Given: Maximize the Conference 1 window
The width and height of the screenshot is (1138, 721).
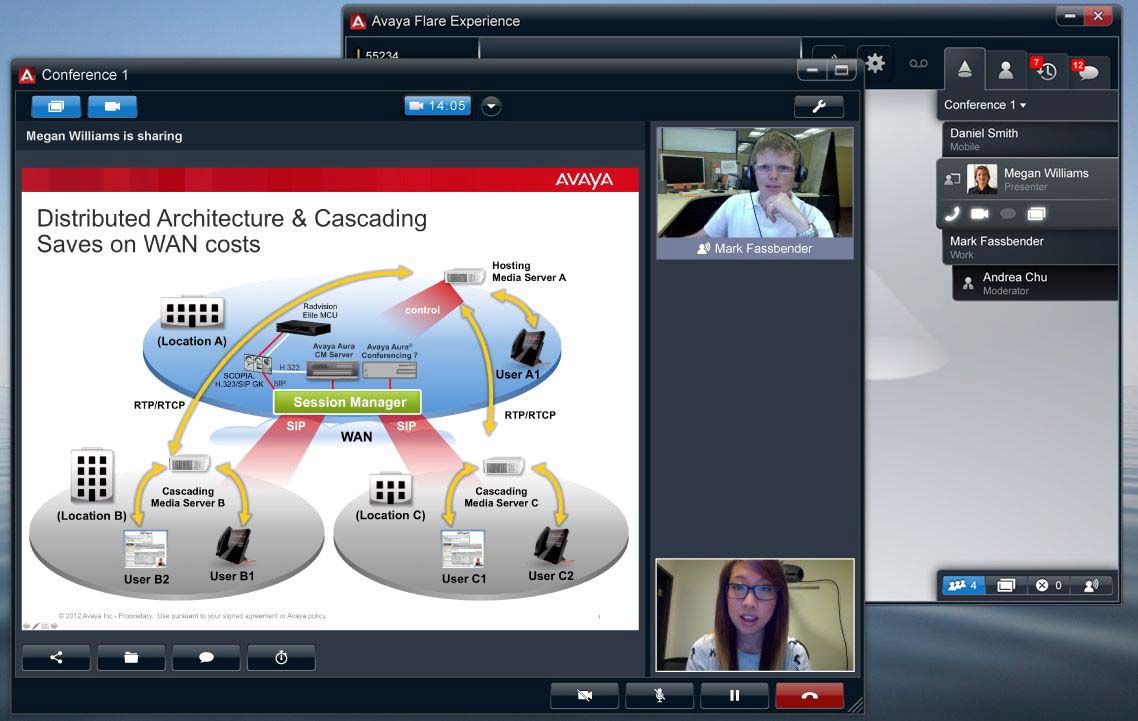Looking at the screenshot, I should tap(842, 70).
